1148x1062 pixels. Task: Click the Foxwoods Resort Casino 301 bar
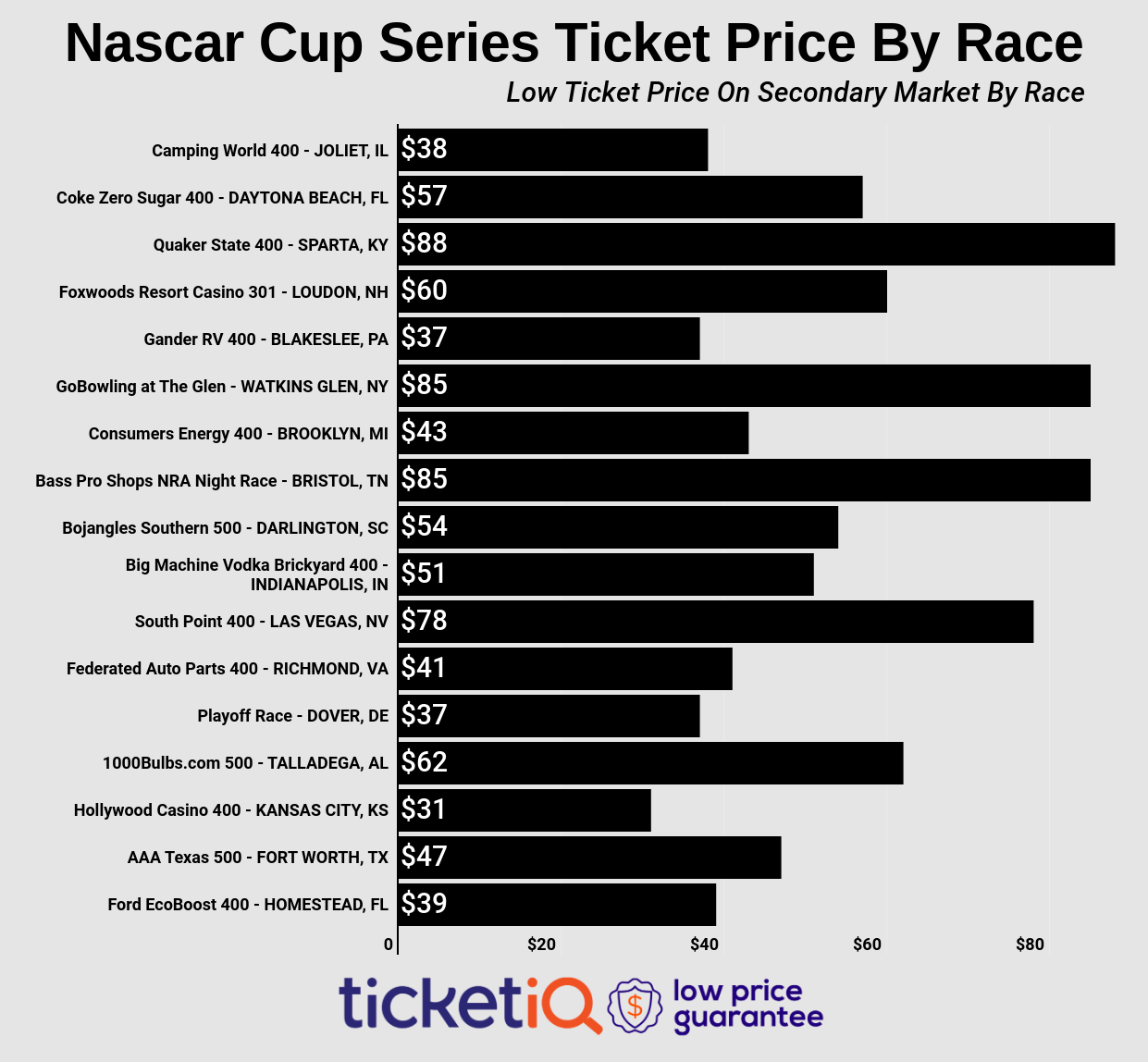coord(643,291)
